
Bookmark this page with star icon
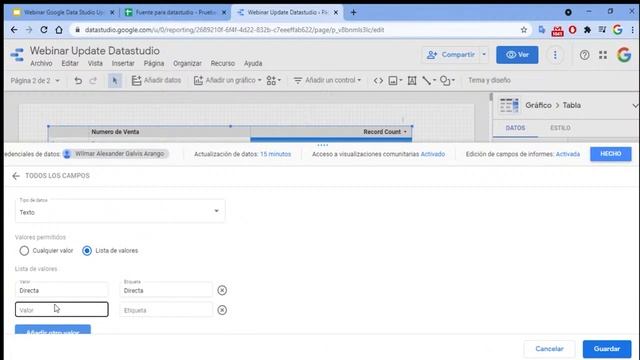click(x=524, y=30)
